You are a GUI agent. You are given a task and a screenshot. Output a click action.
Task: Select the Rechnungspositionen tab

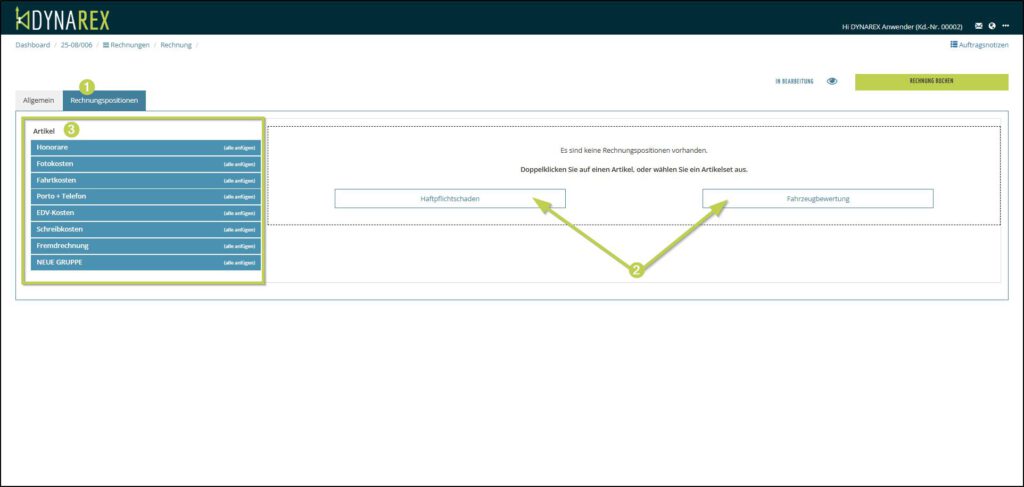(x=104, y=101)
